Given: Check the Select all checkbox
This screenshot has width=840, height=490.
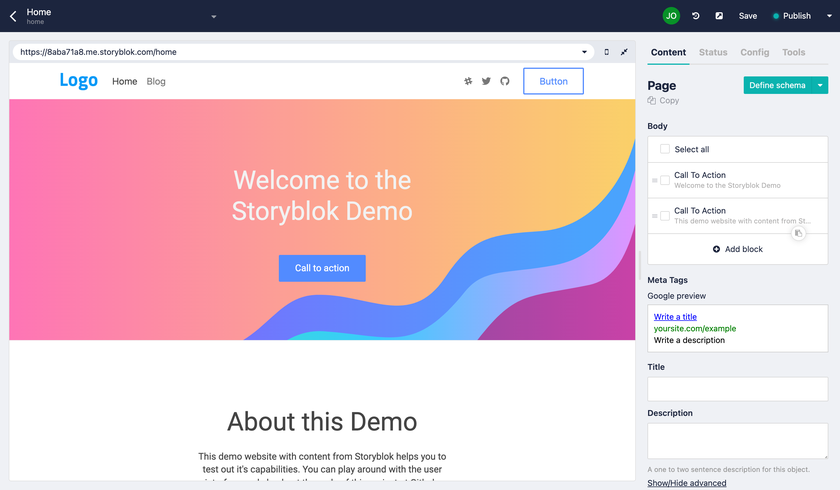Looking at the screenshot, I should [x=665, y=149].
